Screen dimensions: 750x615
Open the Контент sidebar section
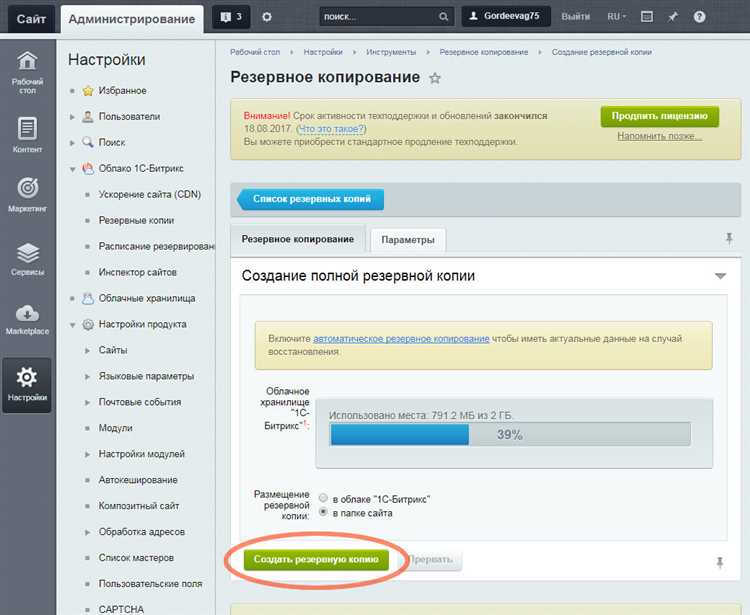[27, 135]
